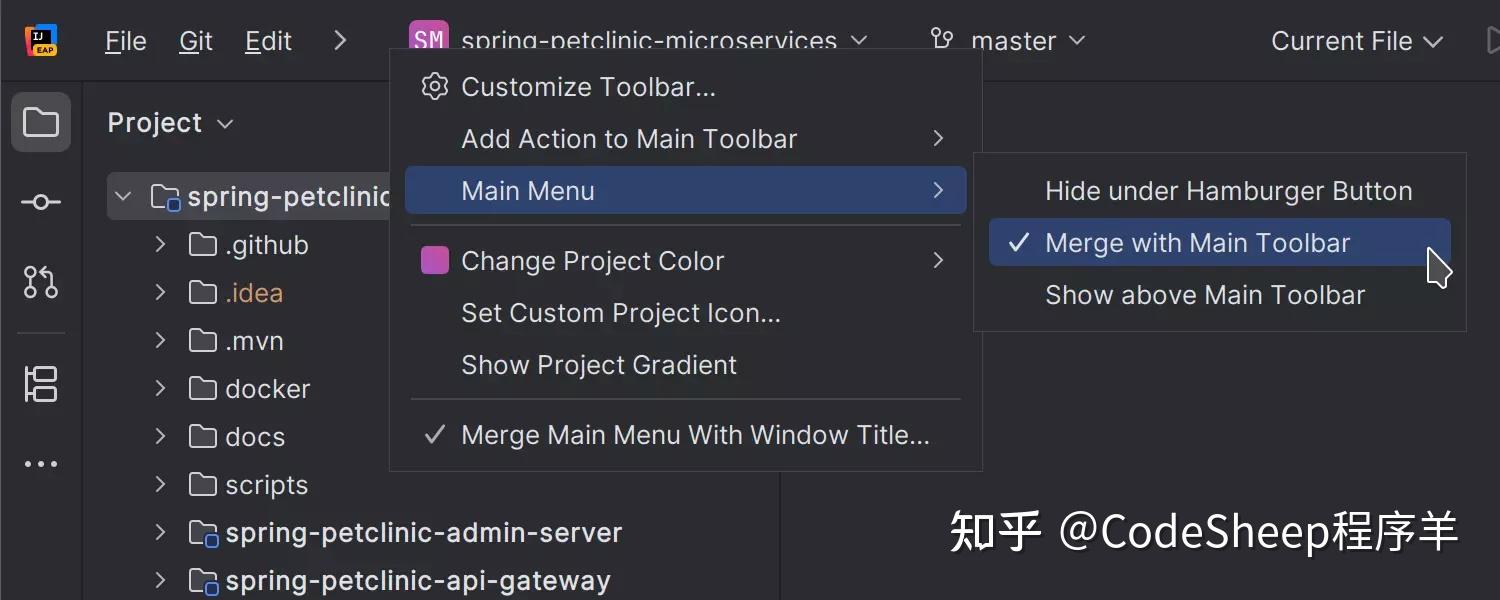Select Hide under Hamburger Button option
The image size is (1500, 600).
(x=1227, y=190)
